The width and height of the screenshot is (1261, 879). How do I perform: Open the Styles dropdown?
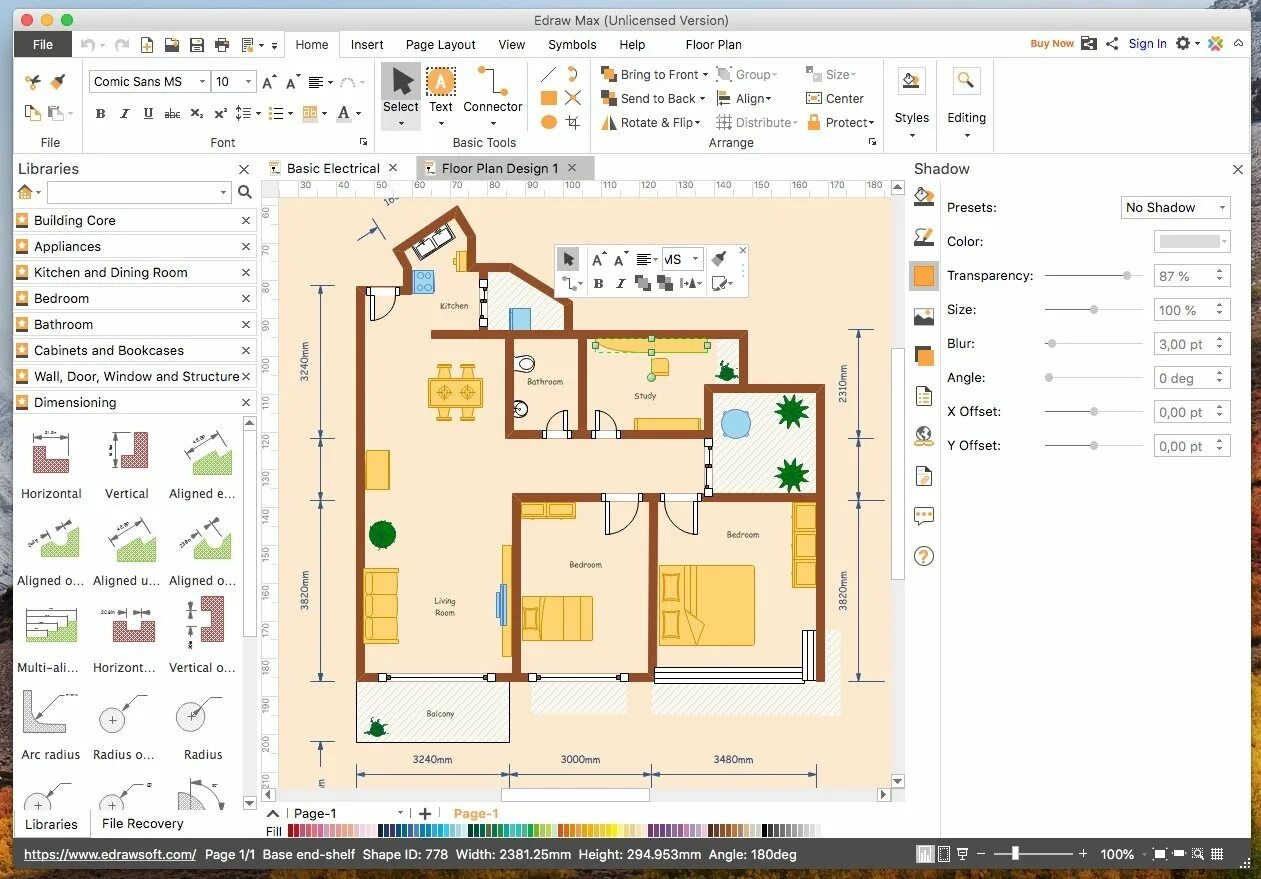pos(912,102)
